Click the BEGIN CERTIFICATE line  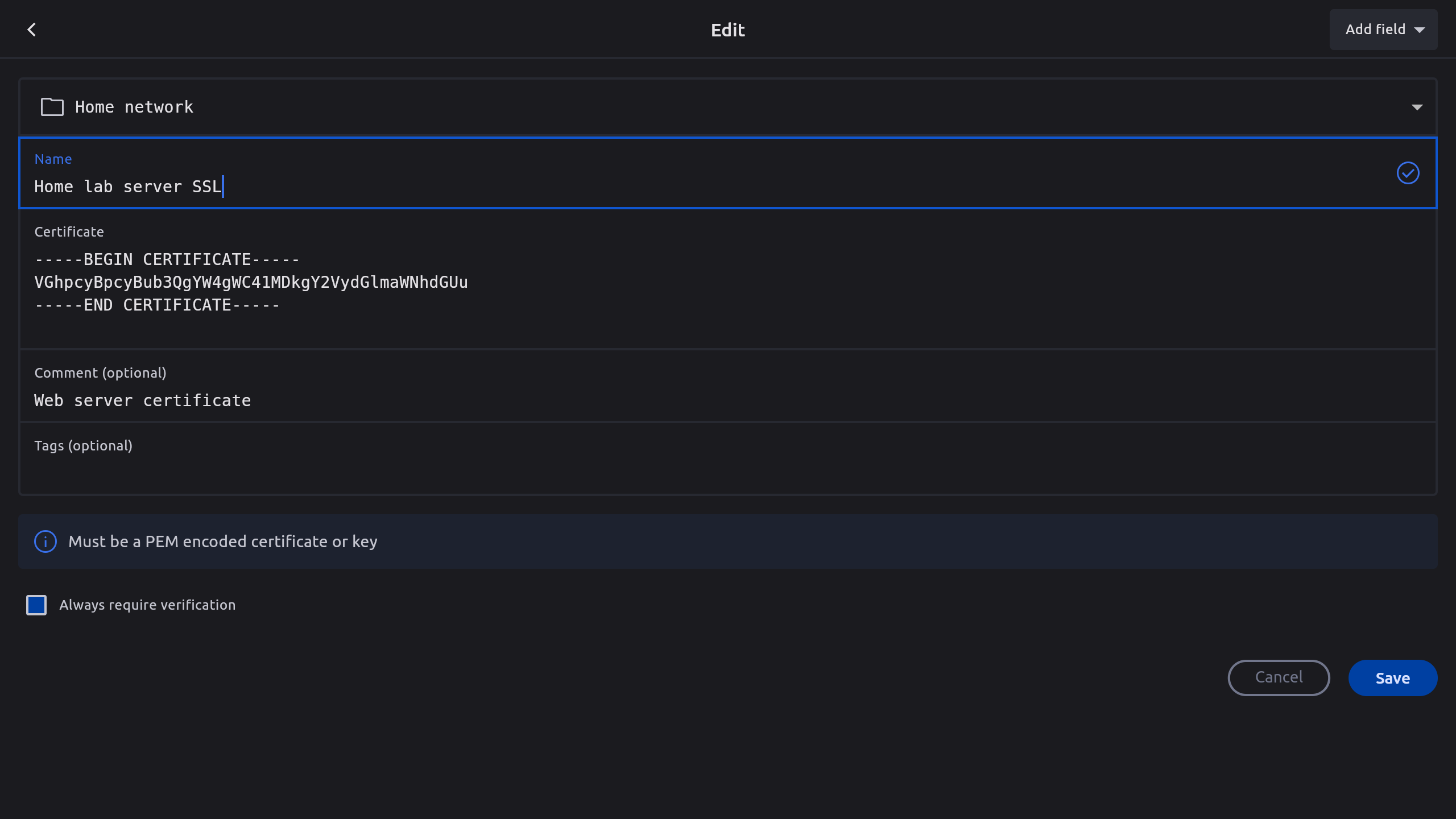pyautogui.click(x=167, y=259)
